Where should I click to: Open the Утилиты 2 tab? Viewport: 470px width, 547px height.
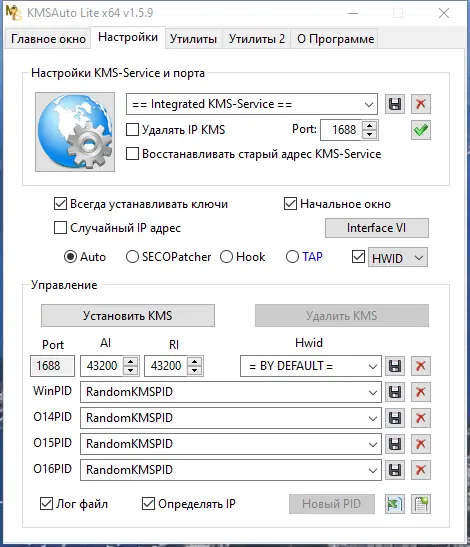click(x=257, y=38)
